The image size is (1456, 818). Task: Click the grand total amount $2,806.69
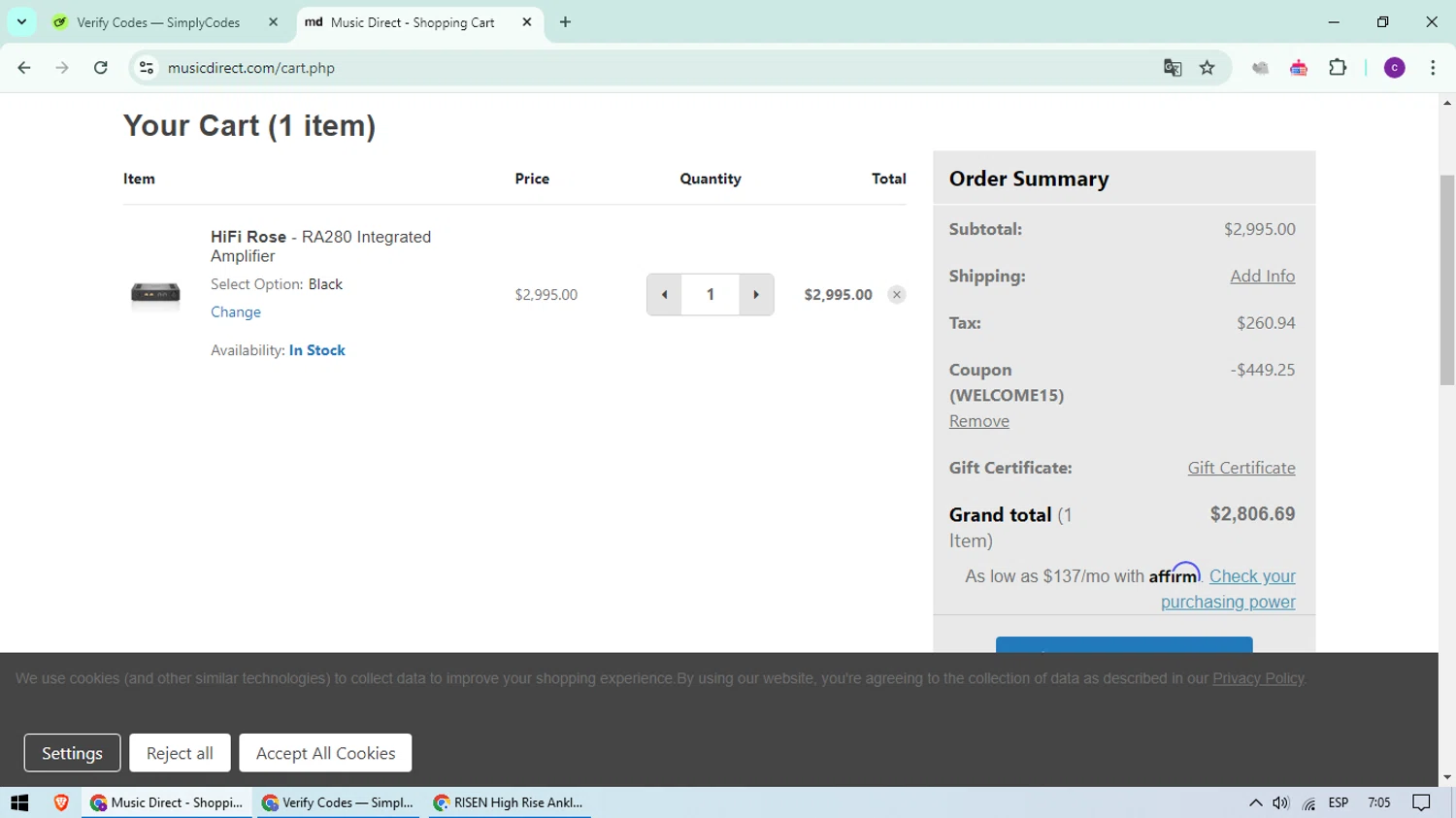(1252, 514)
